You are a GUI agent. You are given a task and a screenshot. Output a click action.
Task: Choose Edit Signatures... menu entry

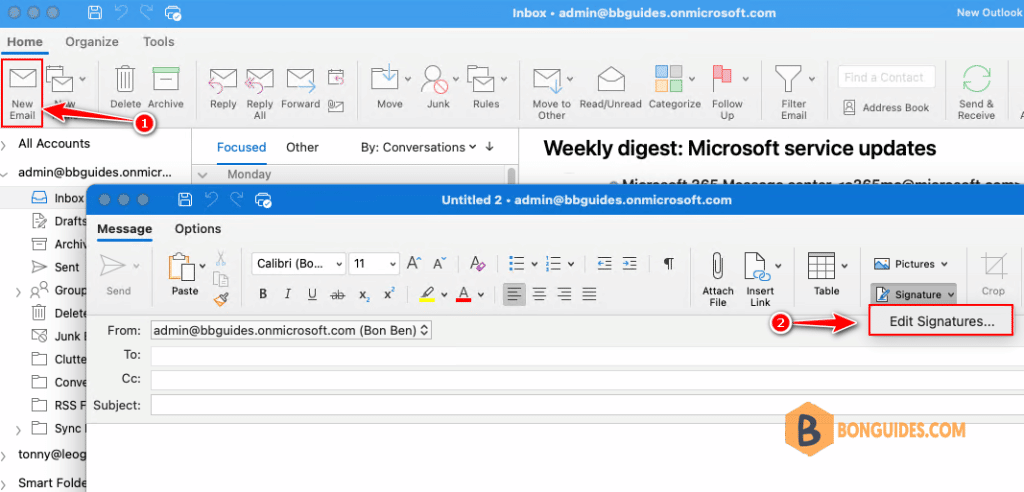point(942,321)
